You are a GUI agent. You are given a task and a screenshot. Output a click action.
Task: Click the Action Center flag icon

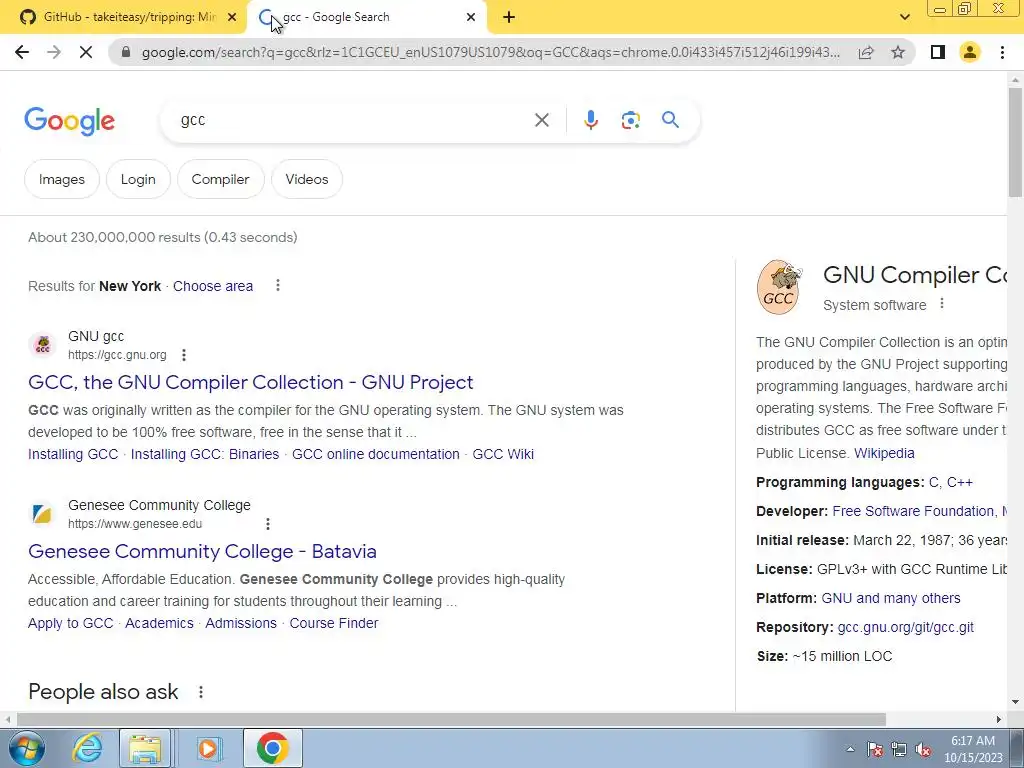875,750
